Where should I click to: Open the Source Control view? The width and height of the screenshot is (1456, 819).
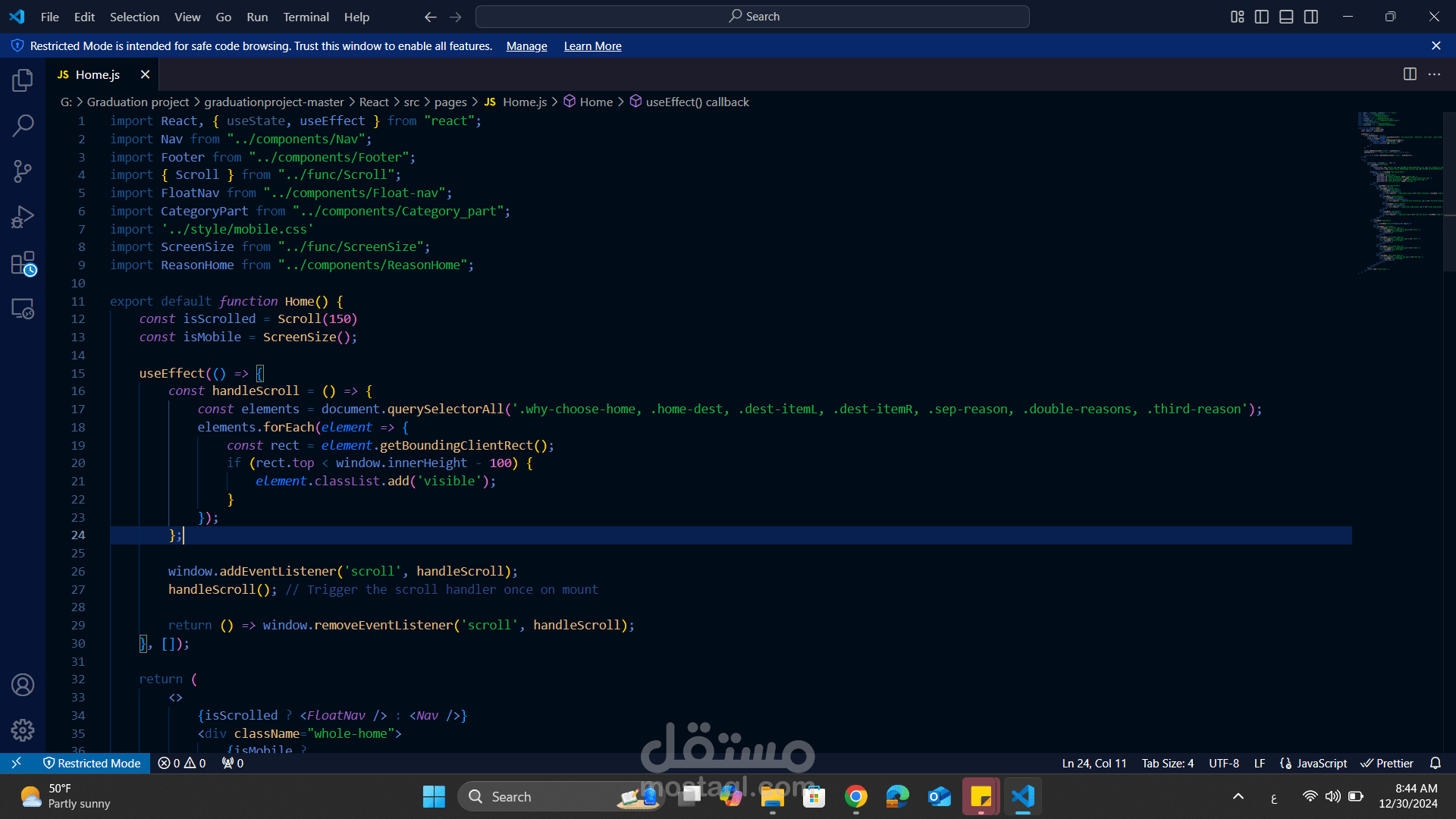[23, 171]
